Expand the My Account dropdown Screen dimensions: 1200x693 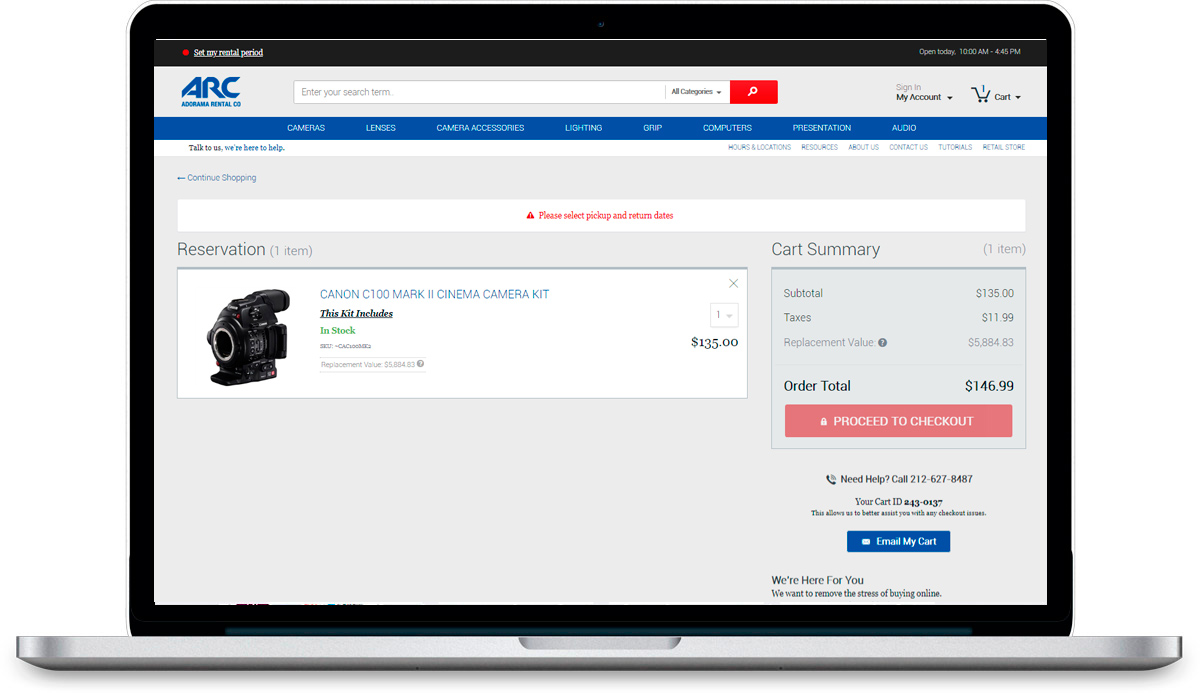(924, 97)
